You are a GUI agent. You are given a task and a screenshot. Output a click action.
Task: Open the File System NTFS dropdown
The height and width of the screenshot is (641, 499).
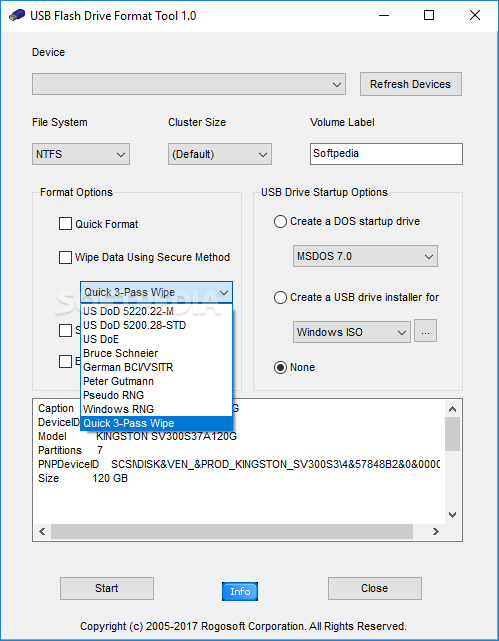coord(81,154)
